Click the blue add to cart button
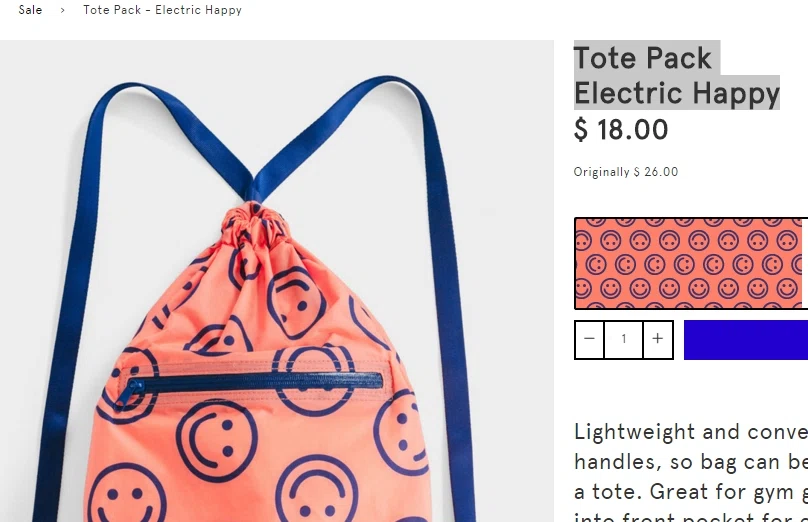Viewport: 808px width, 522px height. [x=746, y=340]
